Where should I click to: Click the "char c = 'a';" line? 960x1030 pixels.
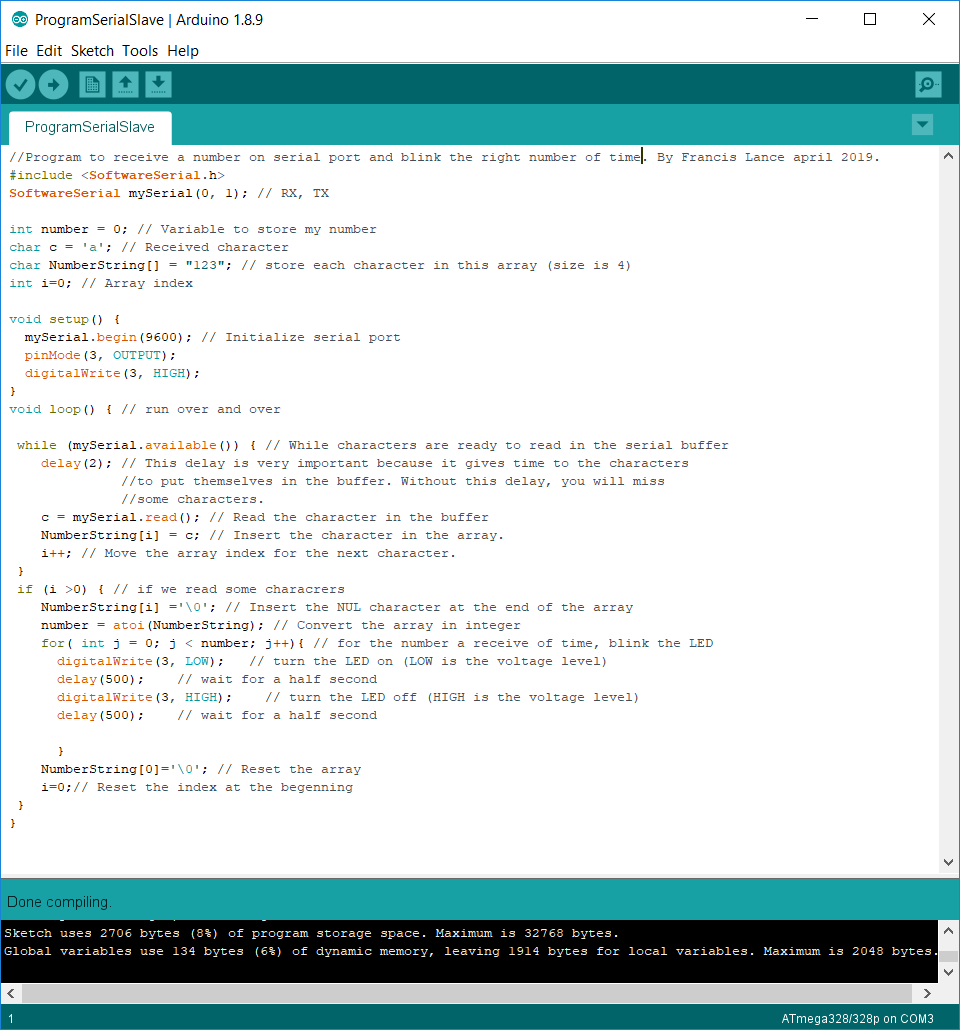149,247
